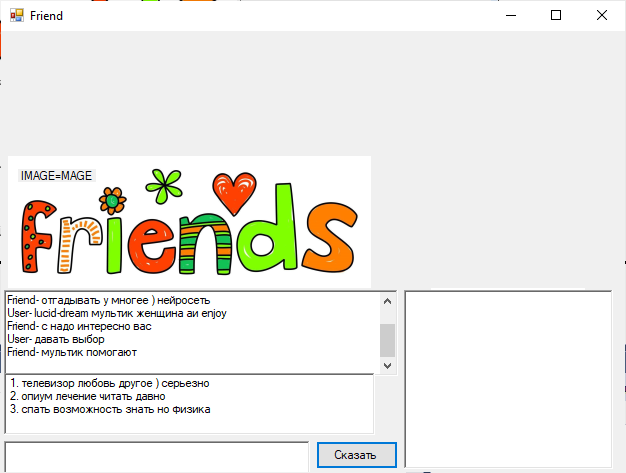Click the message input field
Image resolution: width=626 pixels, height=473 pixels.
[x=156, y=455]
